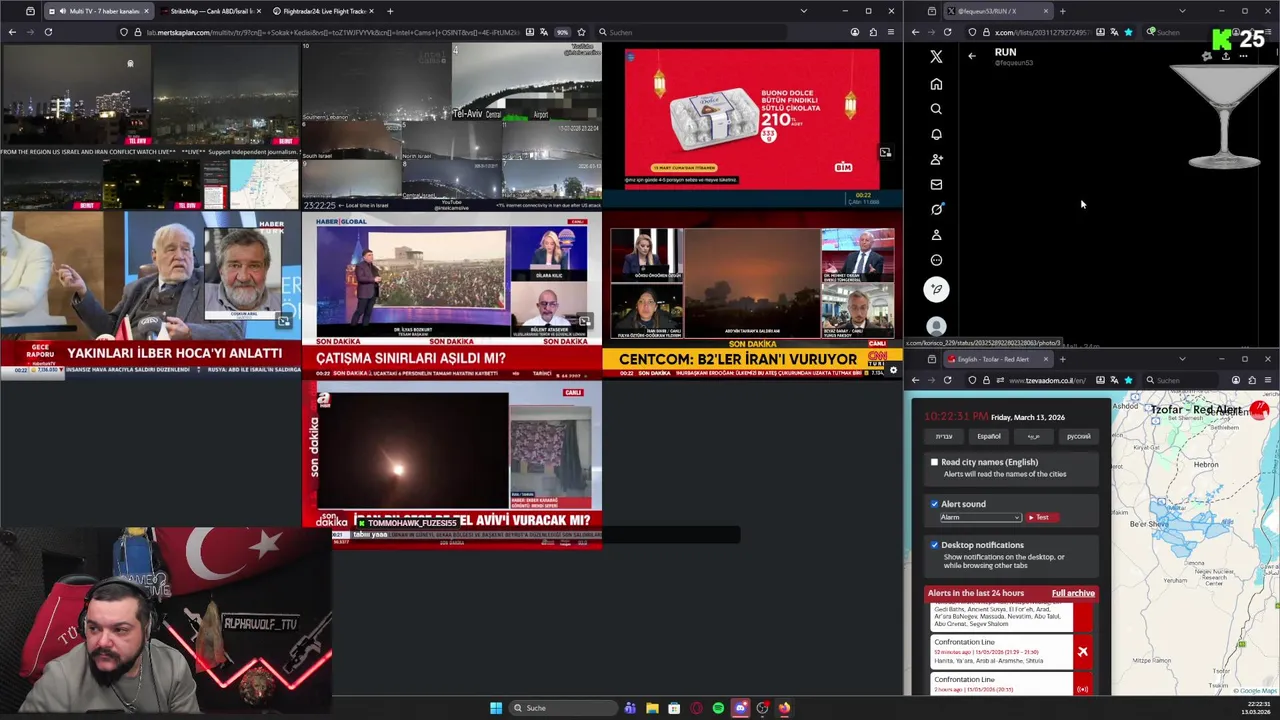The height and width of the screenshot is (720, 1280).
Task: Share the RUN list
Action: (1225, 56)
